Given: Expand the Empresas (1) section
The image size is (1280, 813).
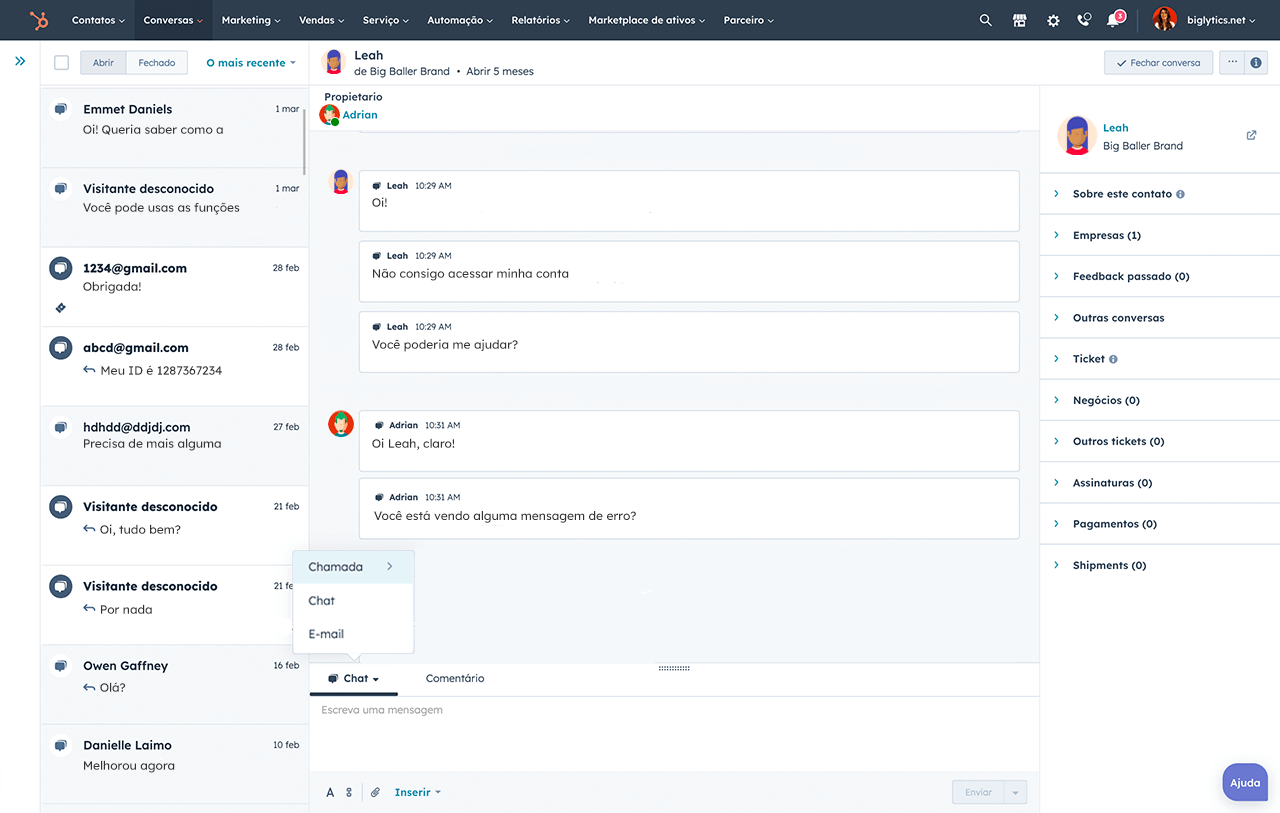Looking at the screenshot, I should pyautogui.click(x=1160, y=235).
